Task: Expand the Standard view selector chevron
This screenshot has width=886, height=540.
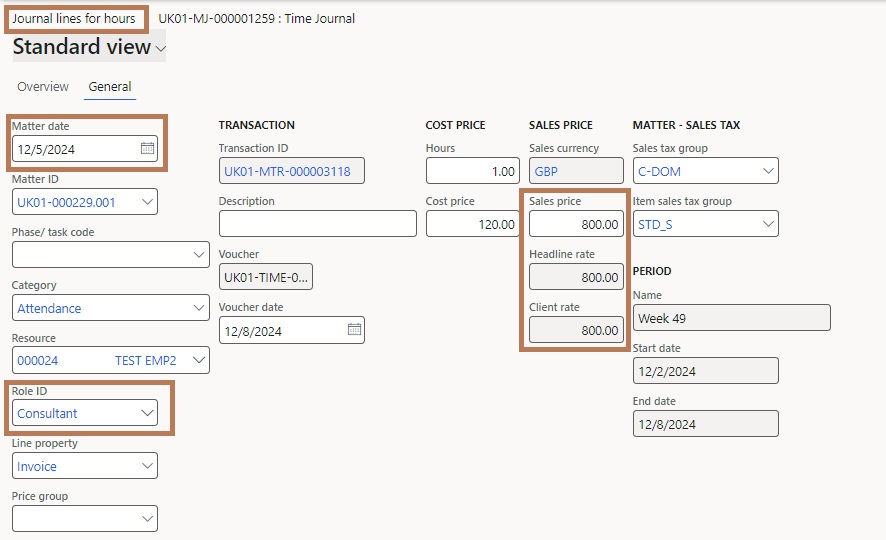Action: 160,49
